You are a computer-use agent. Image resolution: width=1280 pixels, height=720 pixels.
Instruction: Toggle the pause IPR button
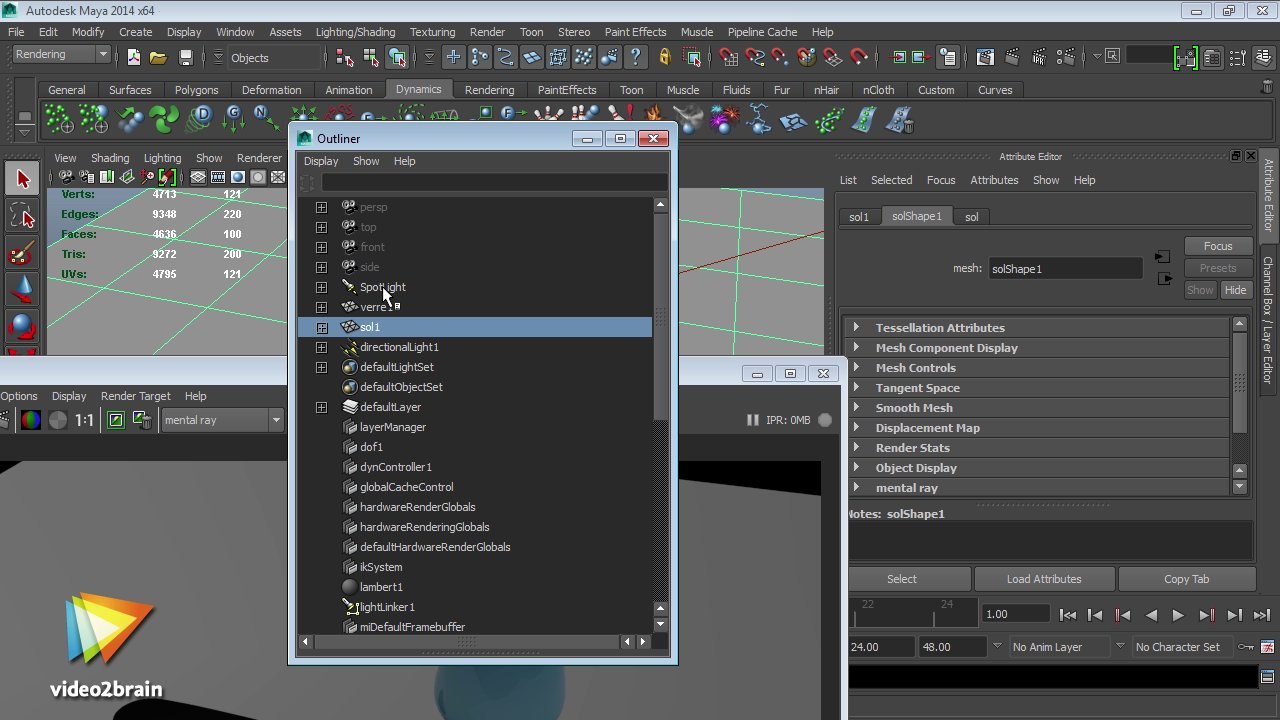tap(752, 420)
